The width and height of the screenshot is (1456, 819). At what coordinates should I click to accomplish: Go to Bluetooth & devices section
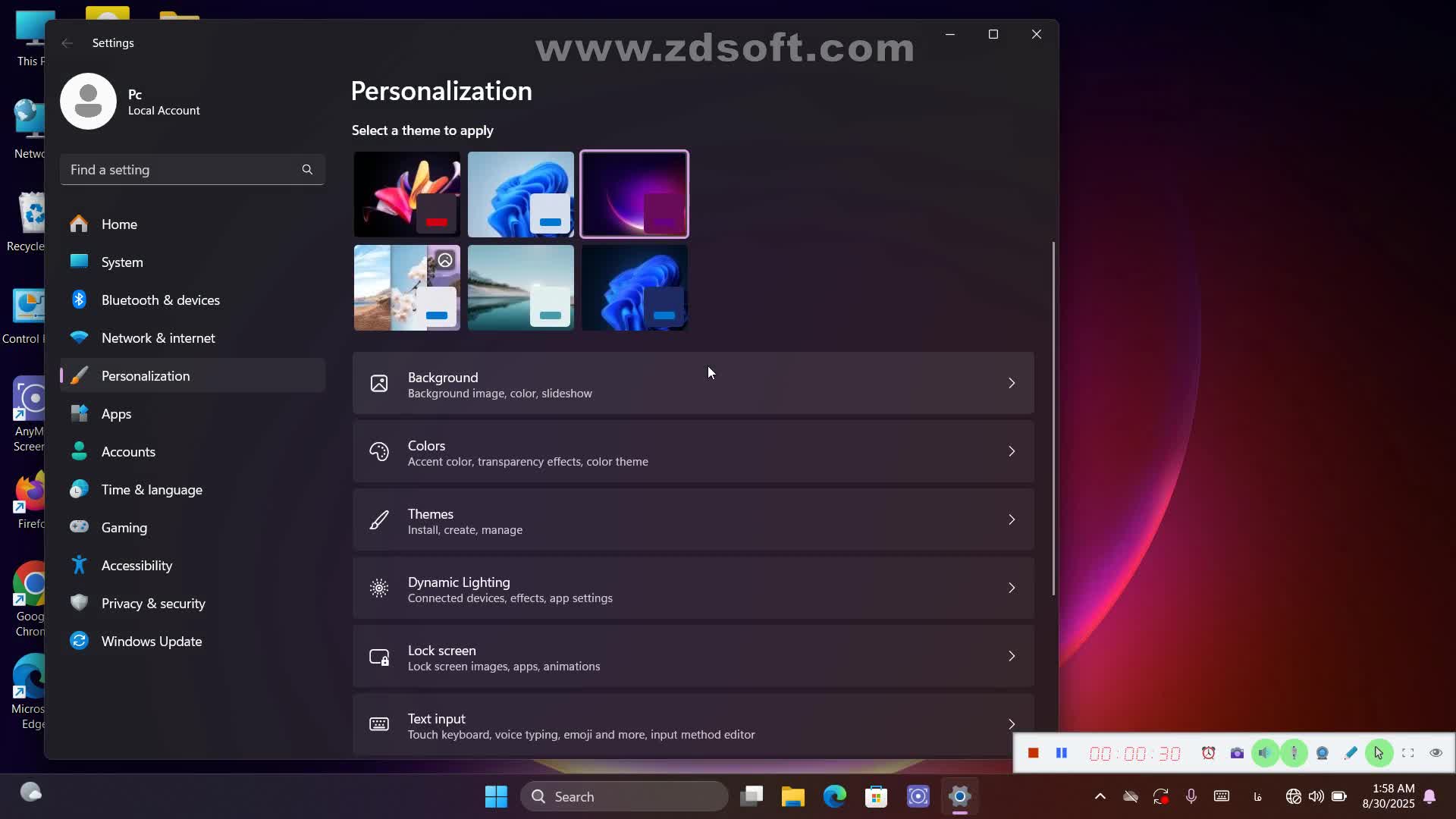click(160, 300)
